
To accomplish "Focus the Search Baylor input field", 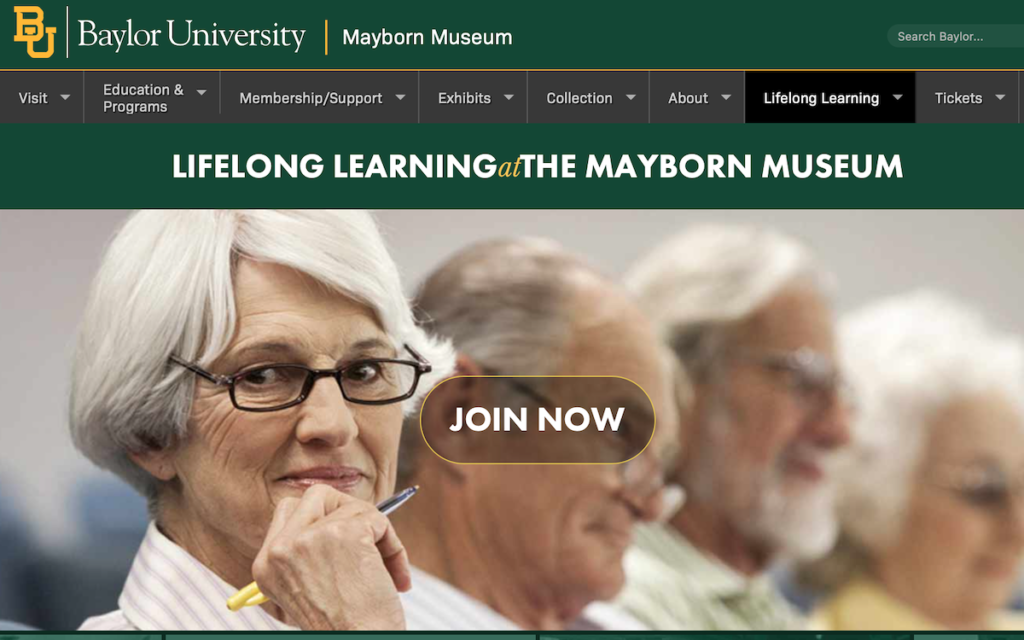I will tap(957, 37).
